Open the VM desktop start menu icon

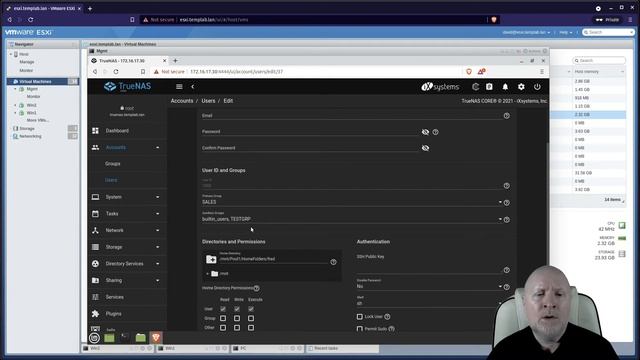click(x=94, y=338)
